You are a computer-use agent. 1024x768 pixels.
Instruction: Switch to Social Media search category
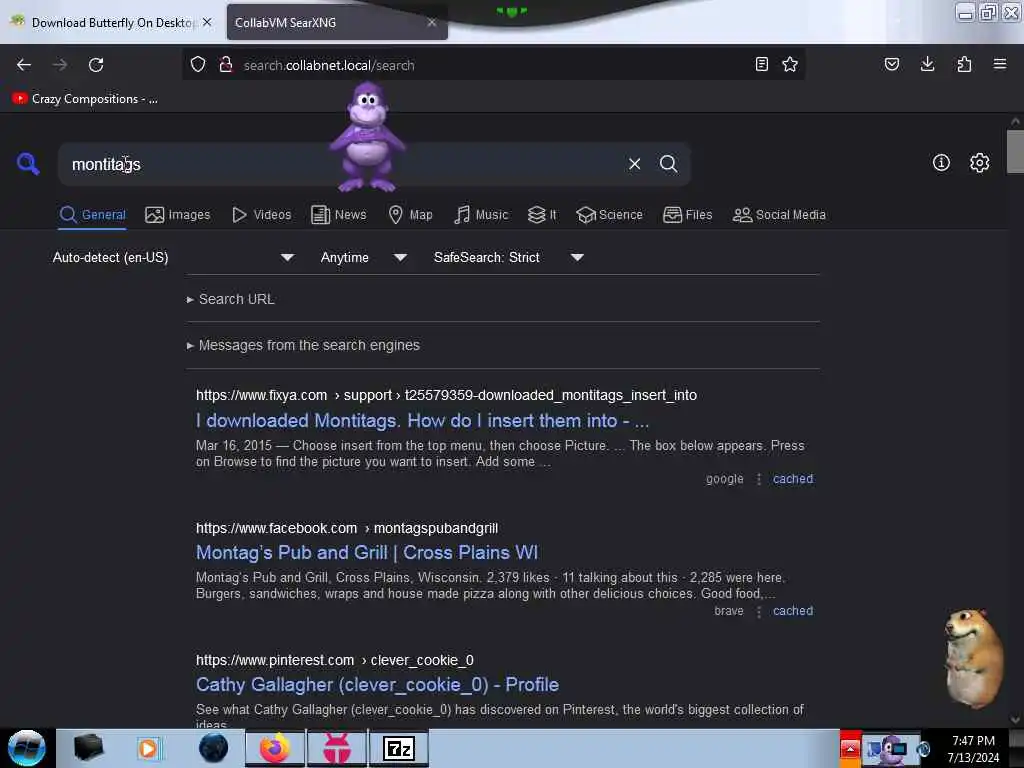779,215
